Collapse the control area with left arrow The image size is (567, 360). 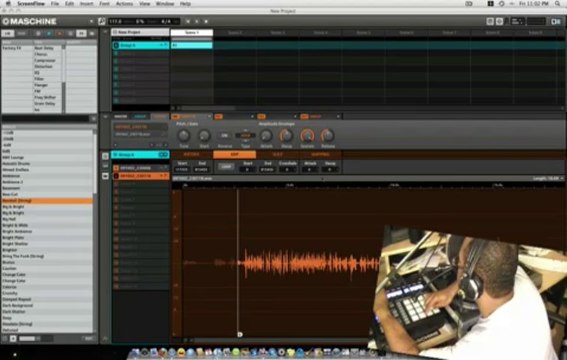coord(105,116)
